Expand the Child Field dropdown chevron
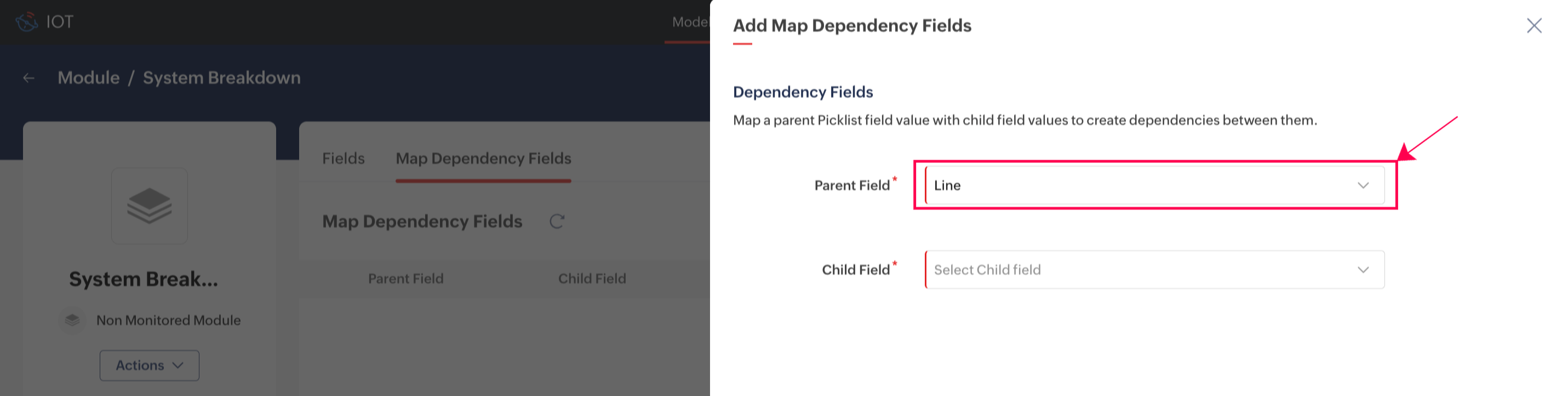Image resolution: width=1568 pixels, height=396 pixels. (x=1363, y=270)
